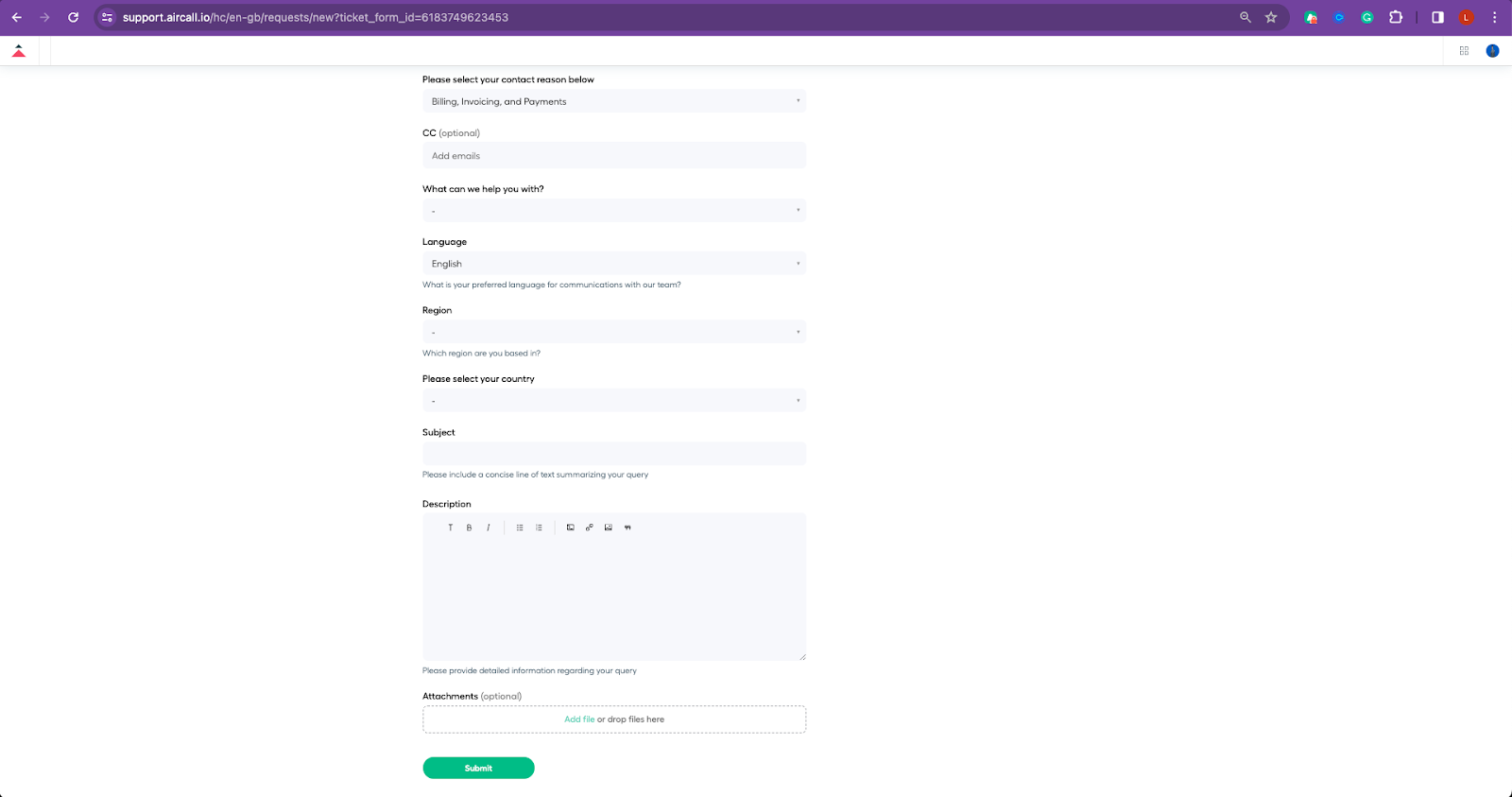Insert an image via the editor image icon
The image size is (1512, 797).
click(x=608, y=528)
